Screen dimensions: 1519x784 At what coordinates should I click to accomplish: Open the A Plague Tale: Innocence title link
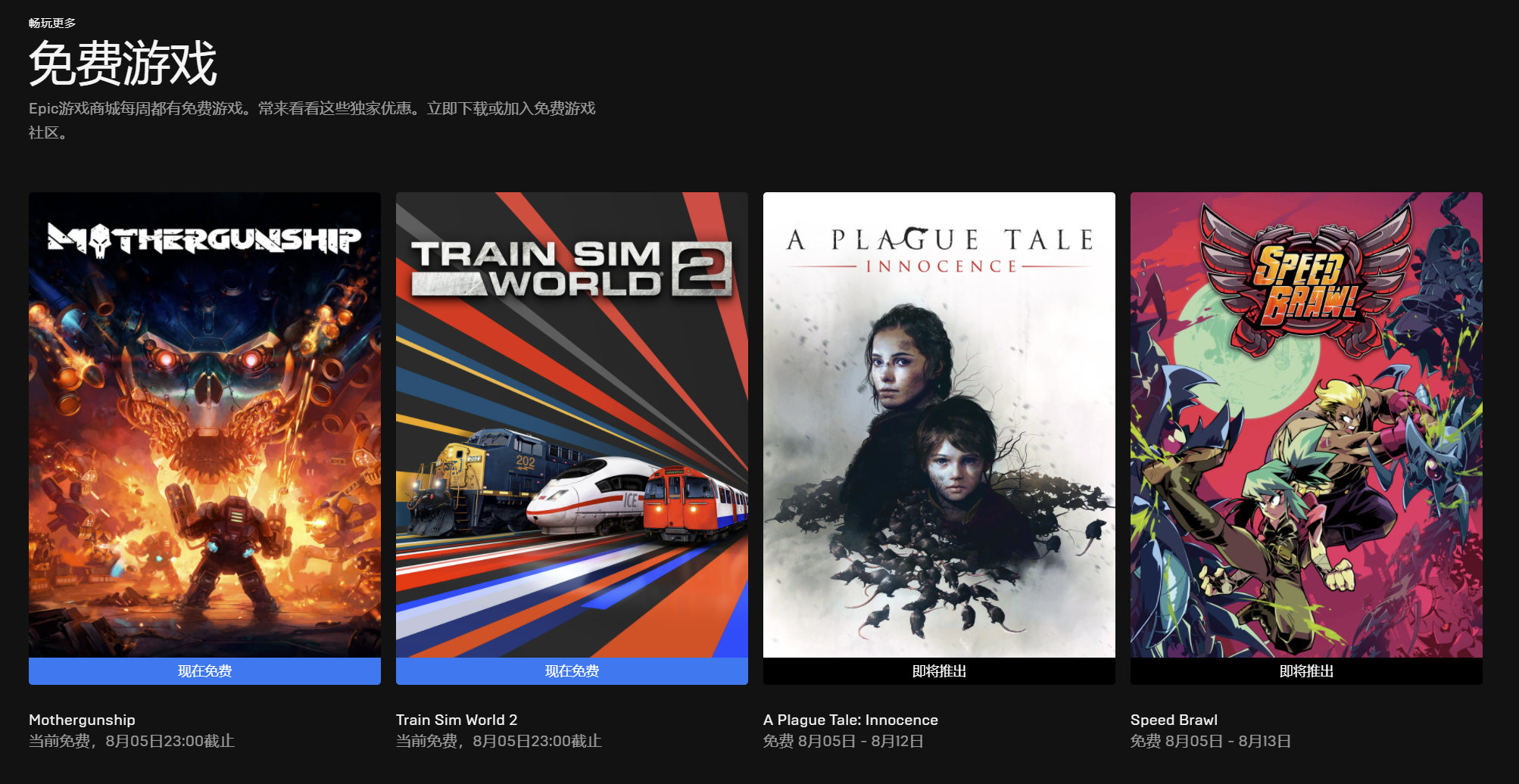click(x=850, y=720)
